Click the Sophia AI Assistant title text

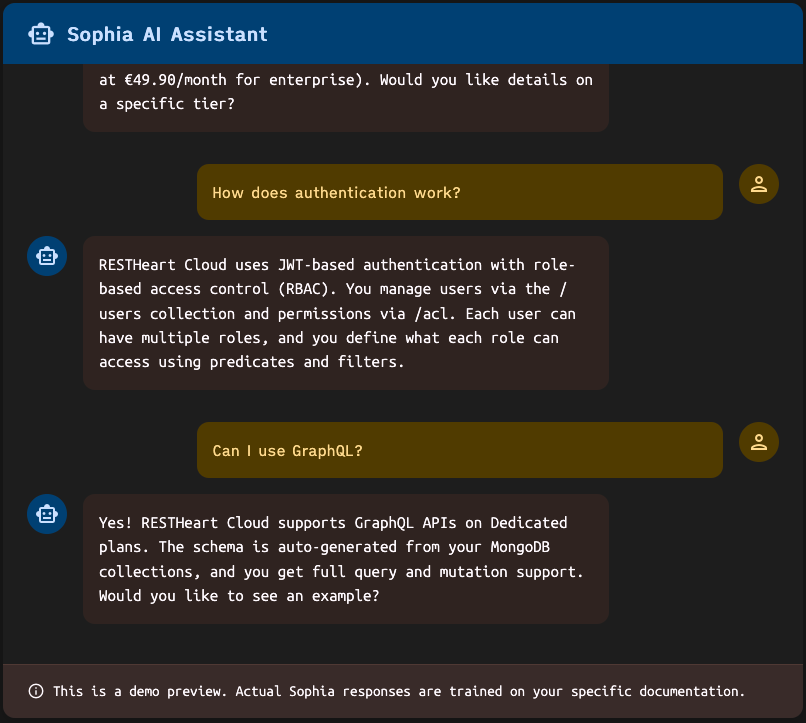click(167, 33)
